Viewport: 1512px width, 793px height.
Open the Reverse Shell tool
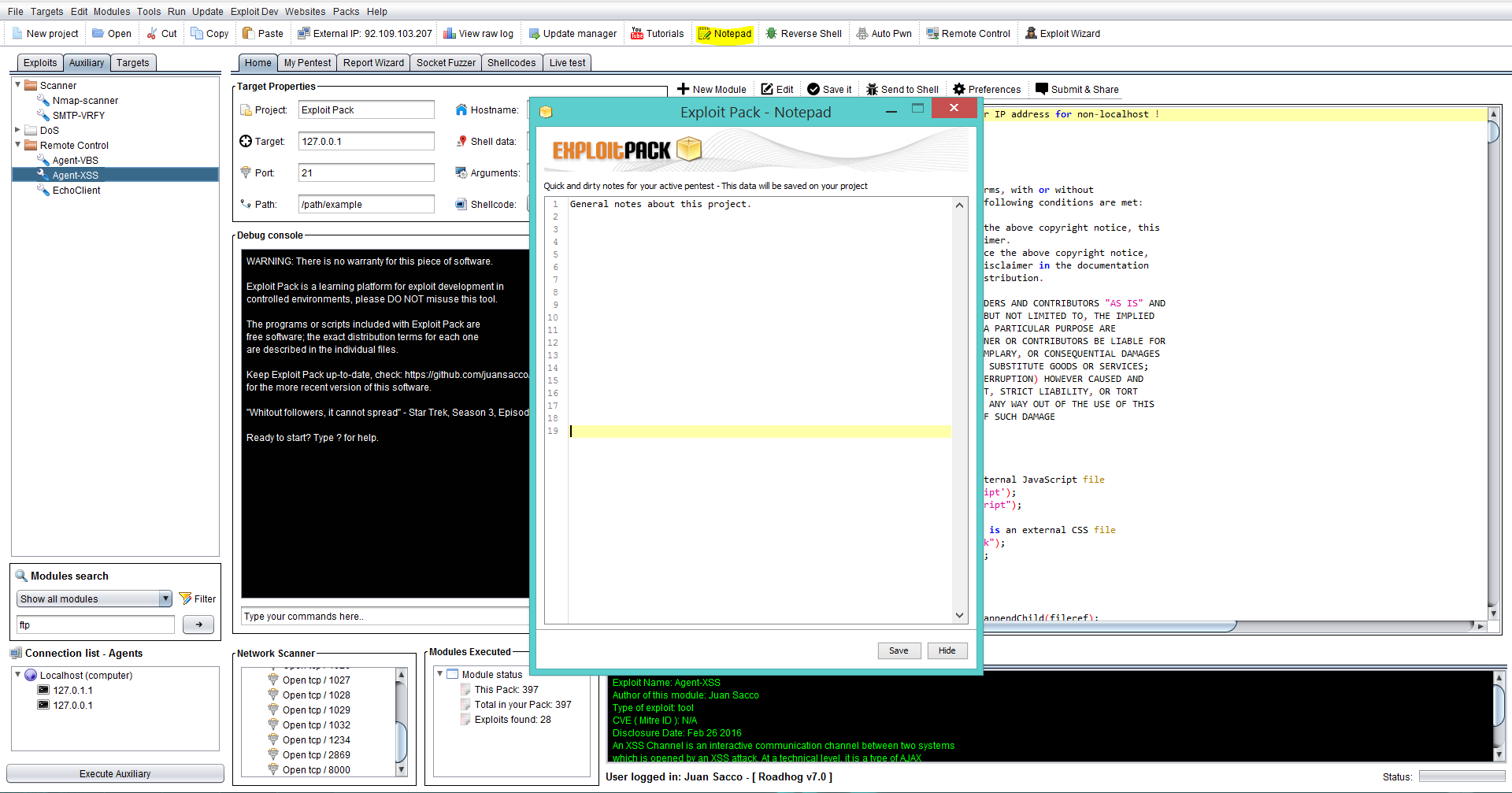(803, 34)
